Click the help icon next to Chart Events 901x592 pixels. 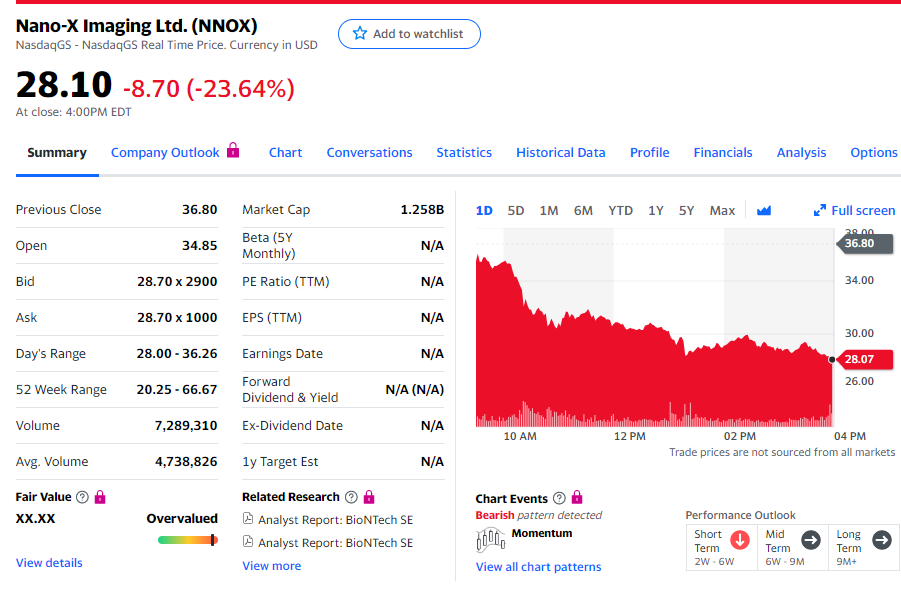(x=559, y=498)
